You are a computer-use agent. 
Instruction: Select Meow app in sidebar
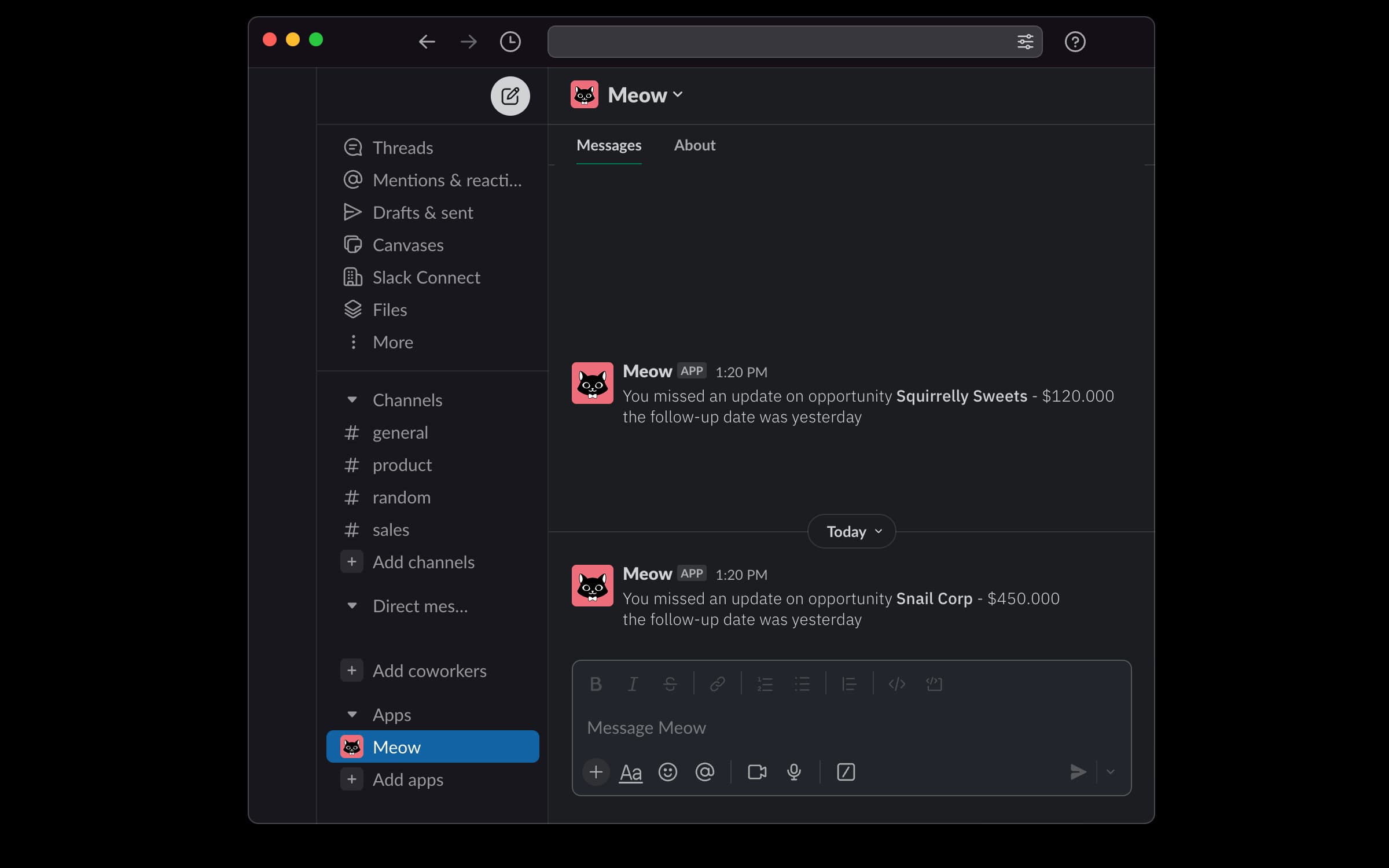(x=432, y=746)
